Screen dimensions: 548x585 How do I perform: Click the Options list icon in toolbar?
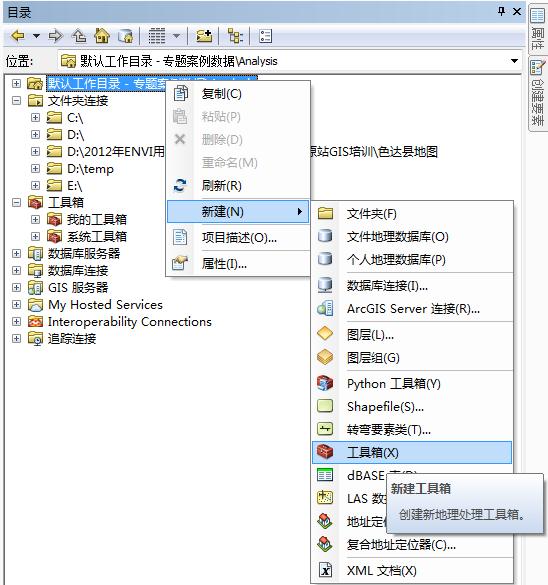[265, 36]
